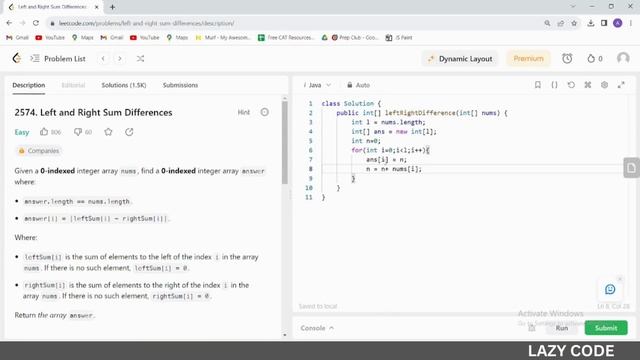This screenshot has width=640, height=360.
Task: Show the Hint for this problem
Action: coord(244,112)
